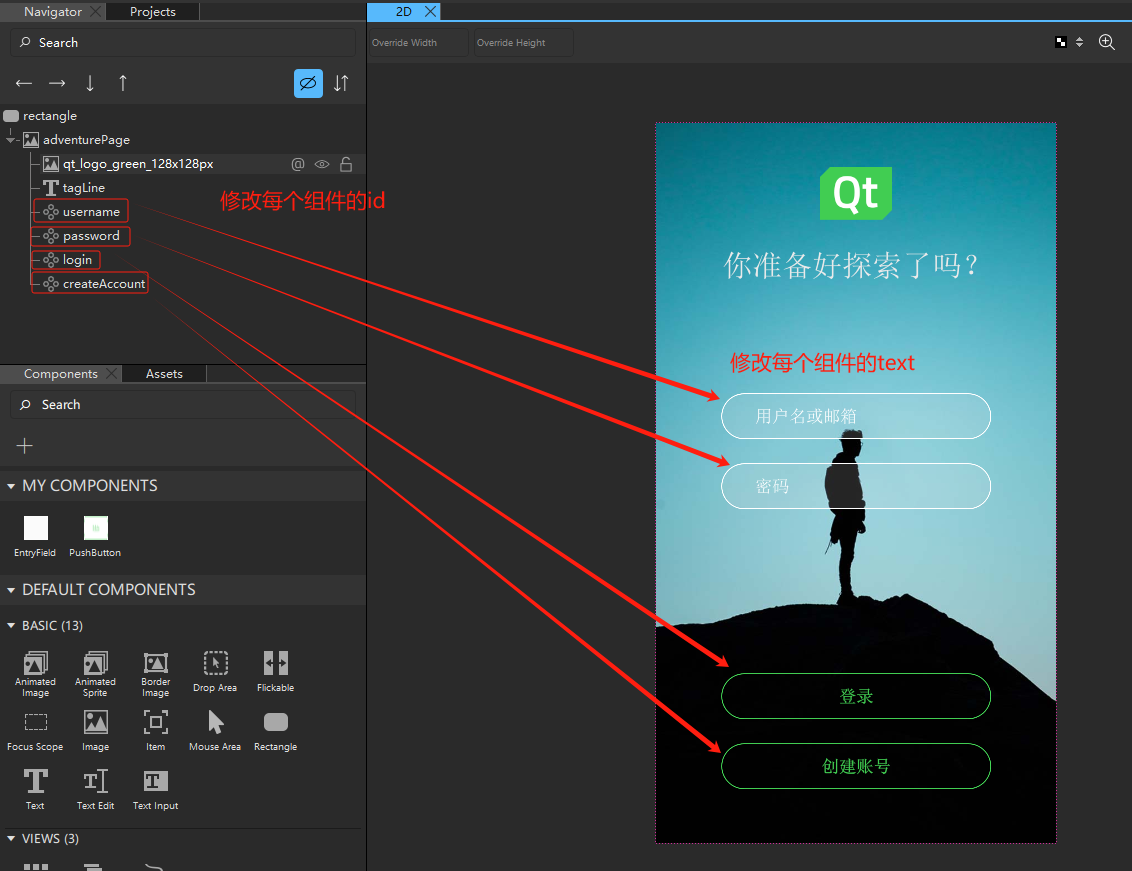The height and width of the screenshot is (871, 1132).
Task: Click the plus add-module button
Action: (x=25, y=446)
